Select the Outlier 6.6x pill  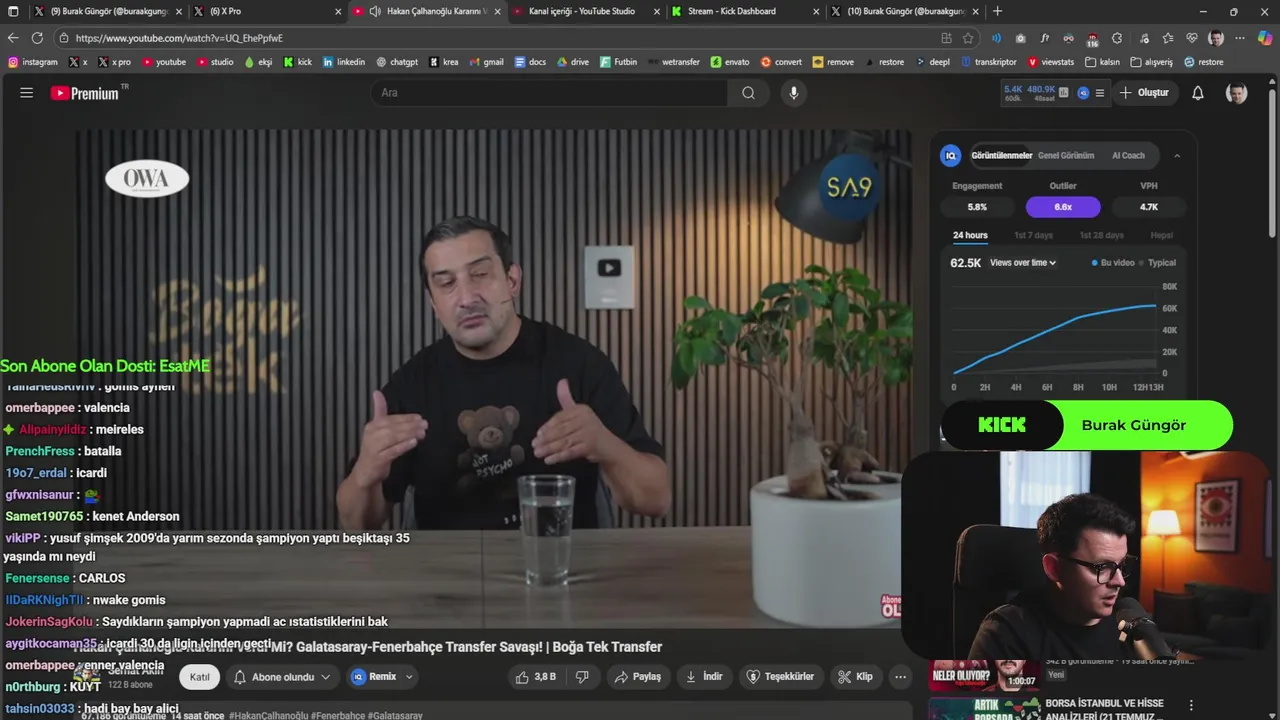pos(1063,207)
